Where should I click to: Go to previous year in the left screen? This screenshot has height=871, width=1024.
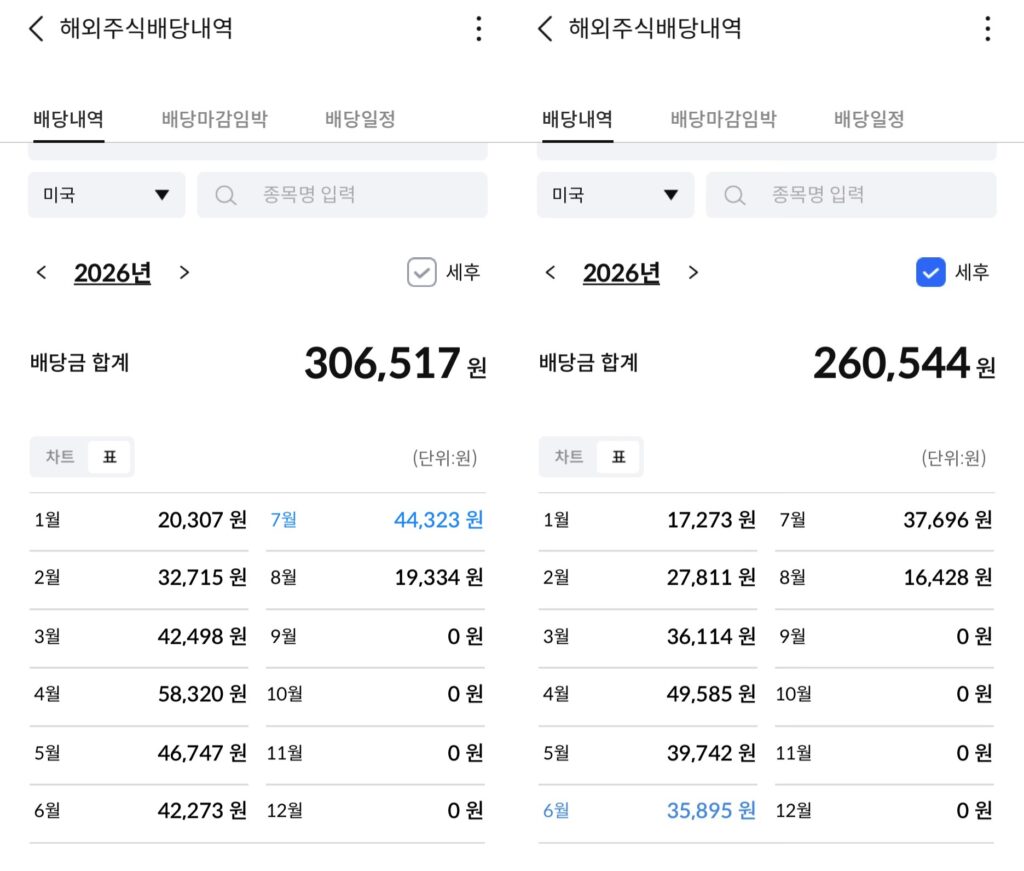[41, 272]
